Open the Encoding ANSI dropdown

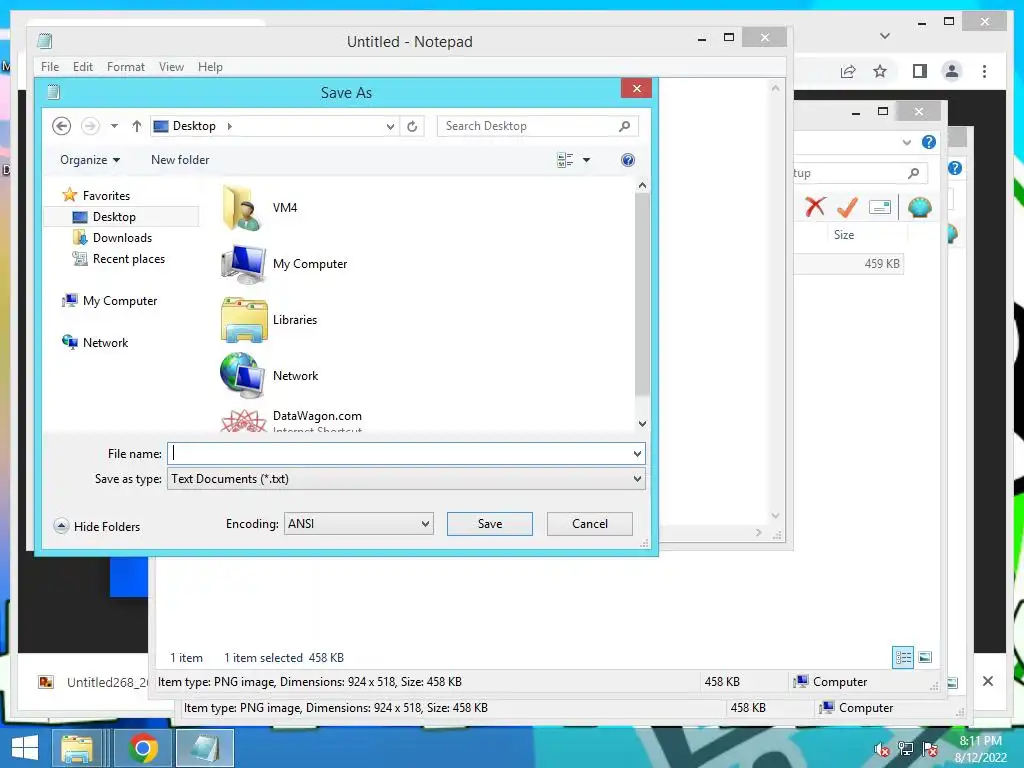pyautogui.click(x=359, y=524)
